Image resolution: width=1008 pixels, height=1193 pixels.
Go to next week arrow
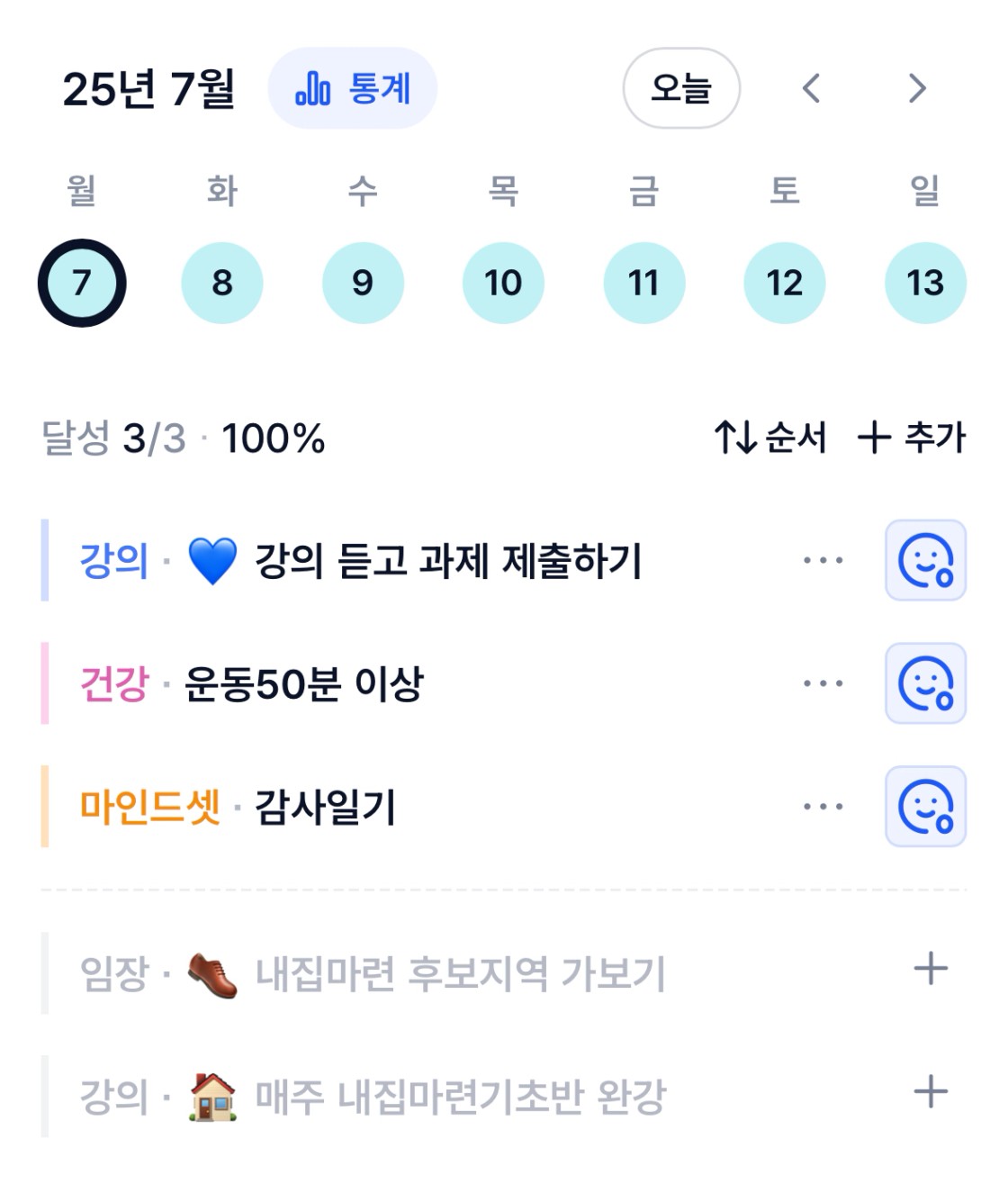[x=917, y=88]
